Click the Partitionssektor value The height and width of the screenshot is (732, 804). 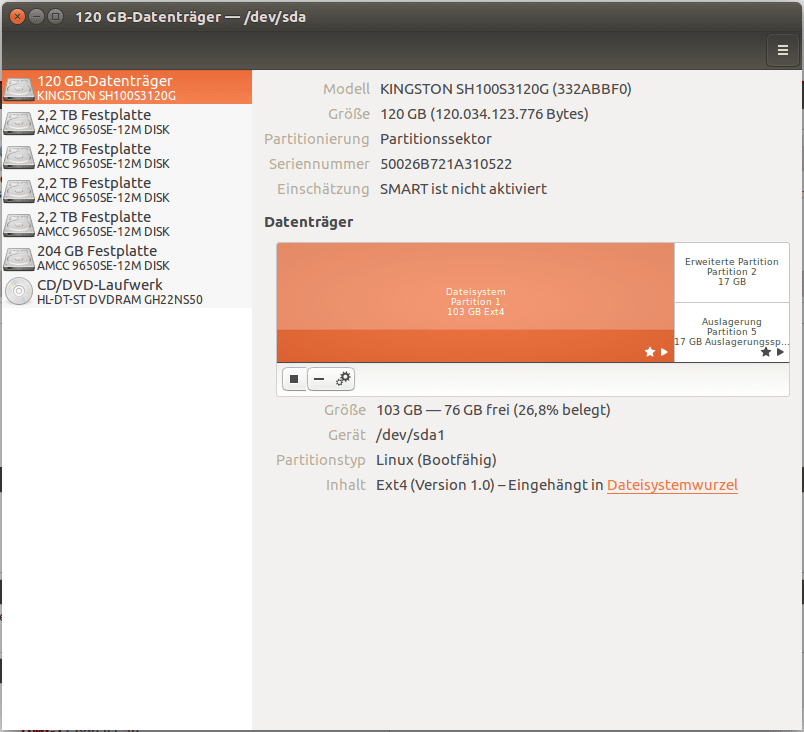pyautogui.click(x=435, y=139)
